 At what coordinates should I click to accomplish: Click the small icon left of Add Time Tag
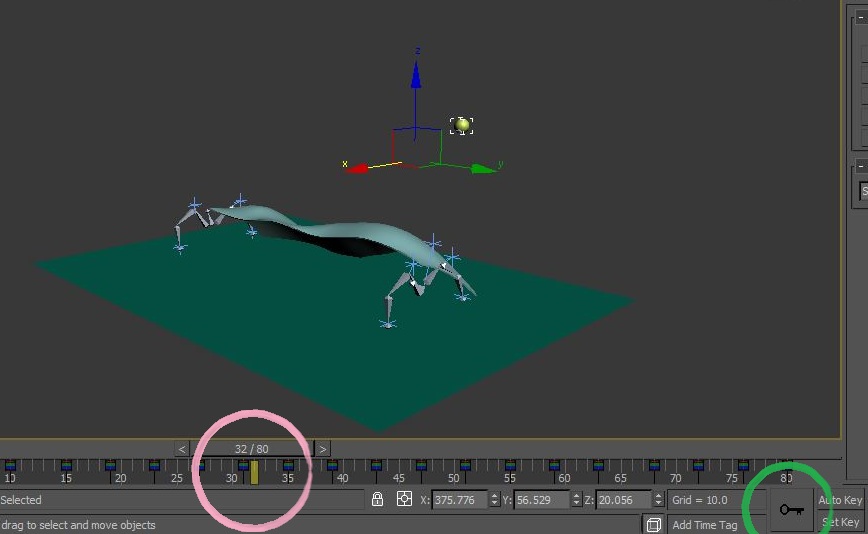653,524
